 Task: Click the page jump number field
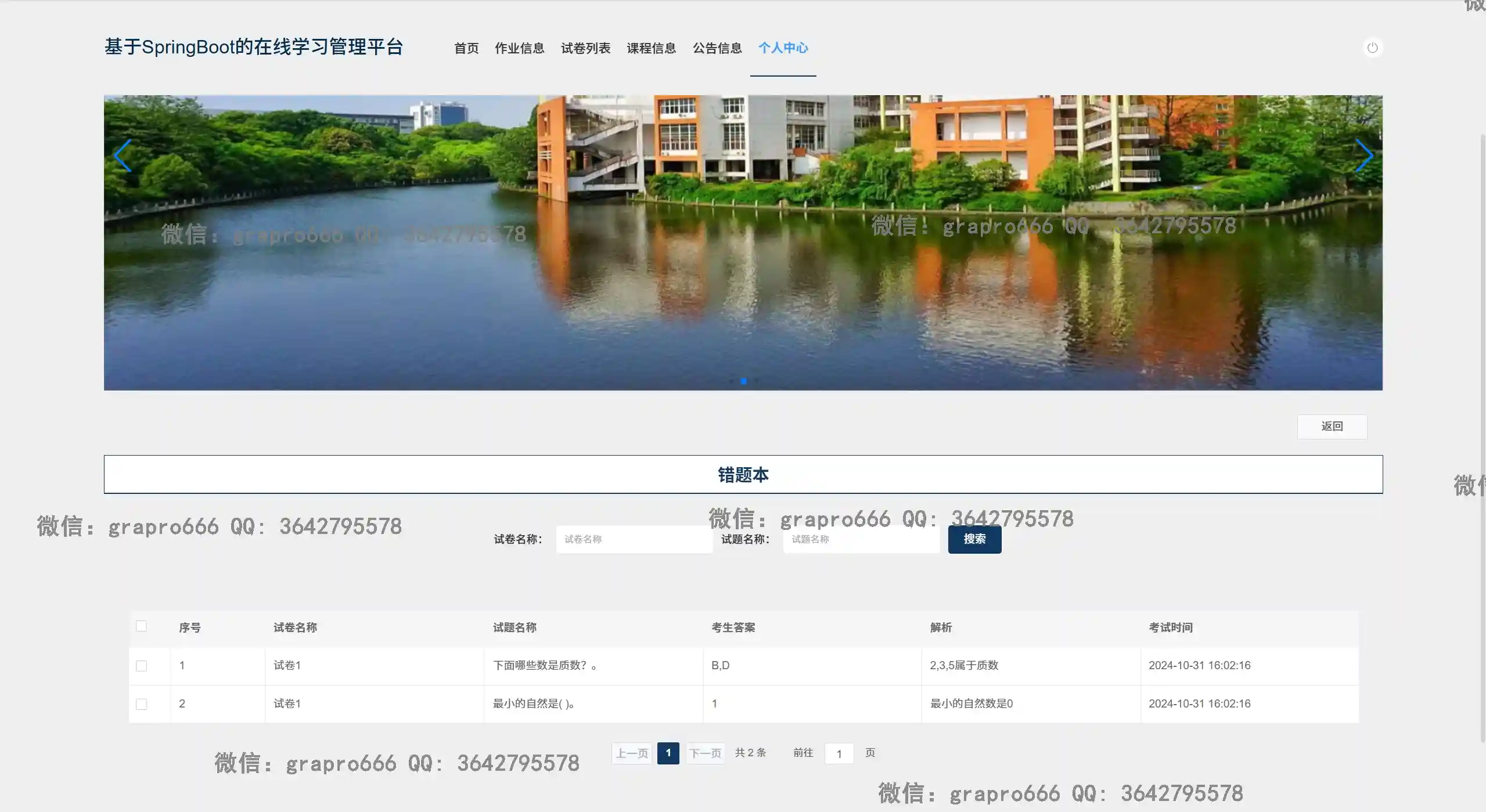click(x=839, y=753)
